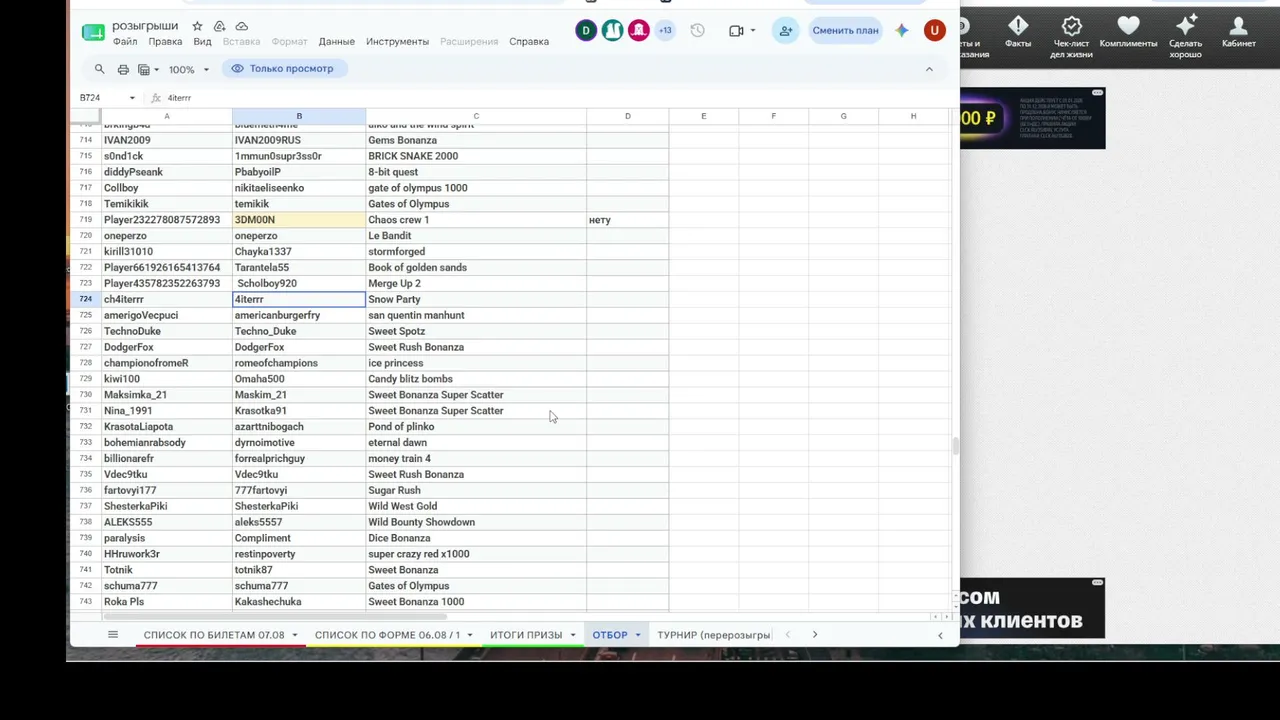Open the Инструменты menu
This screenshot has width=1280, height=720.
tap(397, 42)
